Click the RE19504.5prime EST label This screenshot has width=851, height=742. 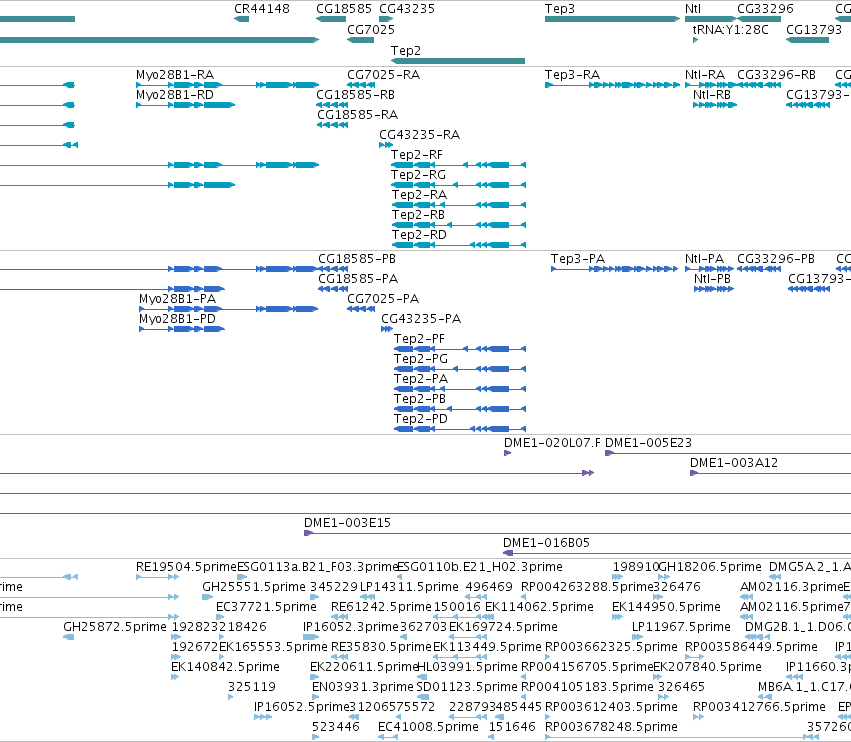click(x=187, y=567)
